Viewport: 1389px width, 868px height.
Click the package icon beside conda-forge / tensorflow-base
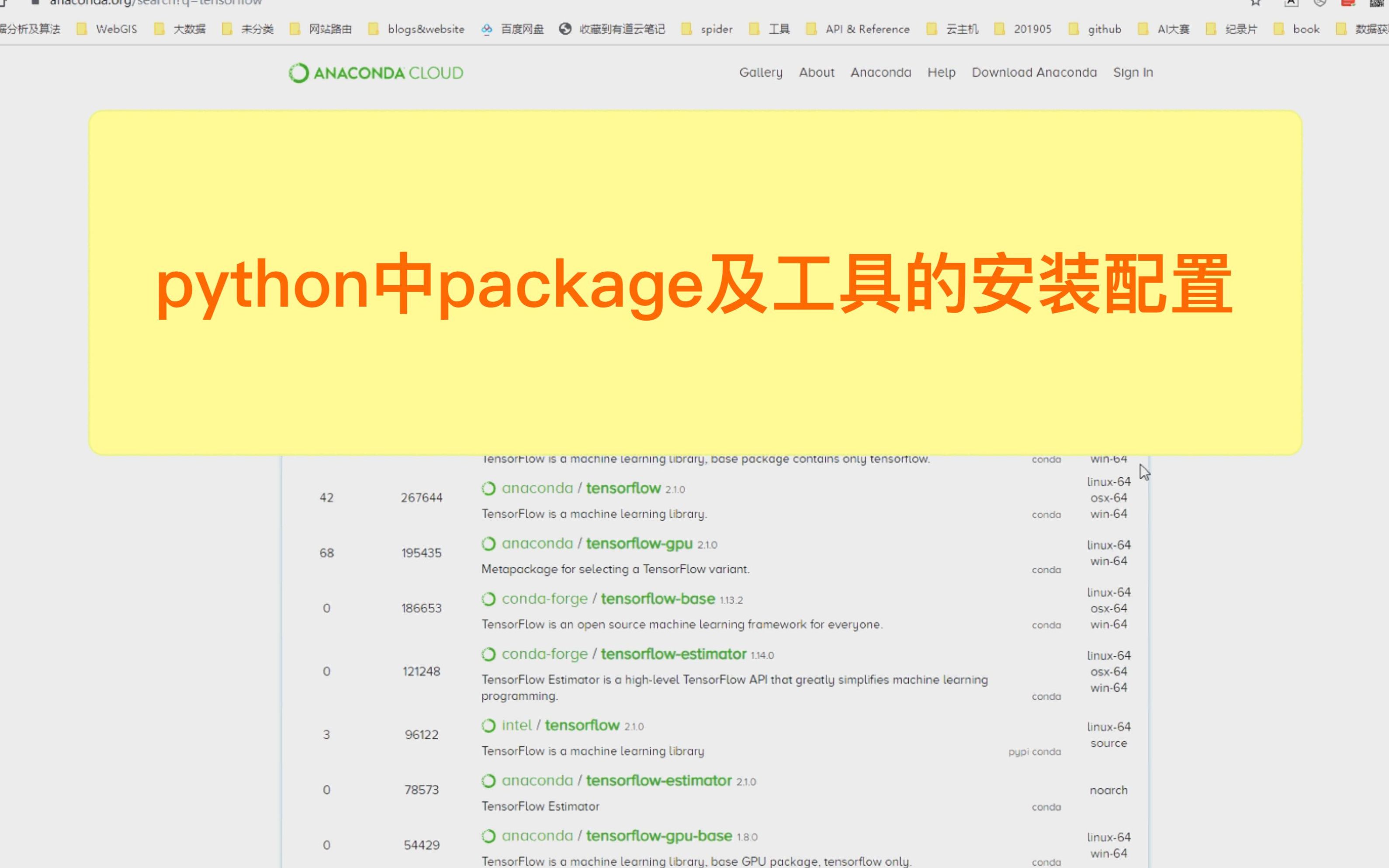(x=488, y=599)
